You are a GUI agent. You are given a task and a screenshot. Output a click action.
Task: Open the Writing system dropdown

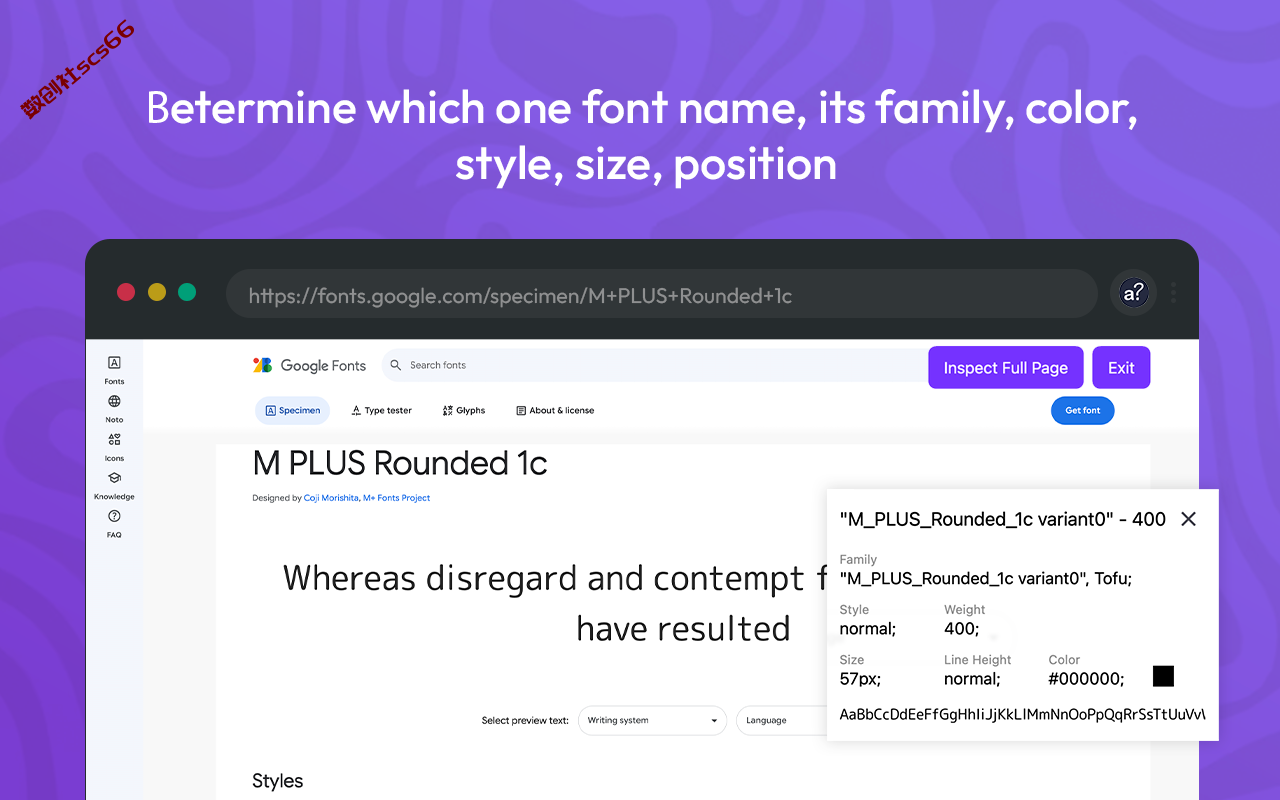pyautogui.click(x=653, y=720)
